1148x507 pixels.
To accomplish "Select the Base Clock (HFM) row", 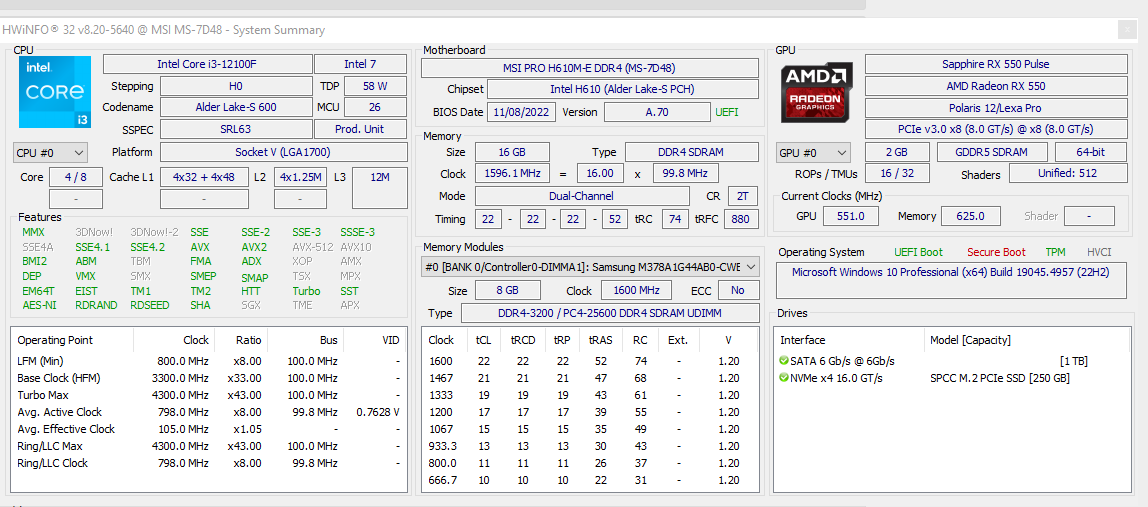I will tap(209, 378).
